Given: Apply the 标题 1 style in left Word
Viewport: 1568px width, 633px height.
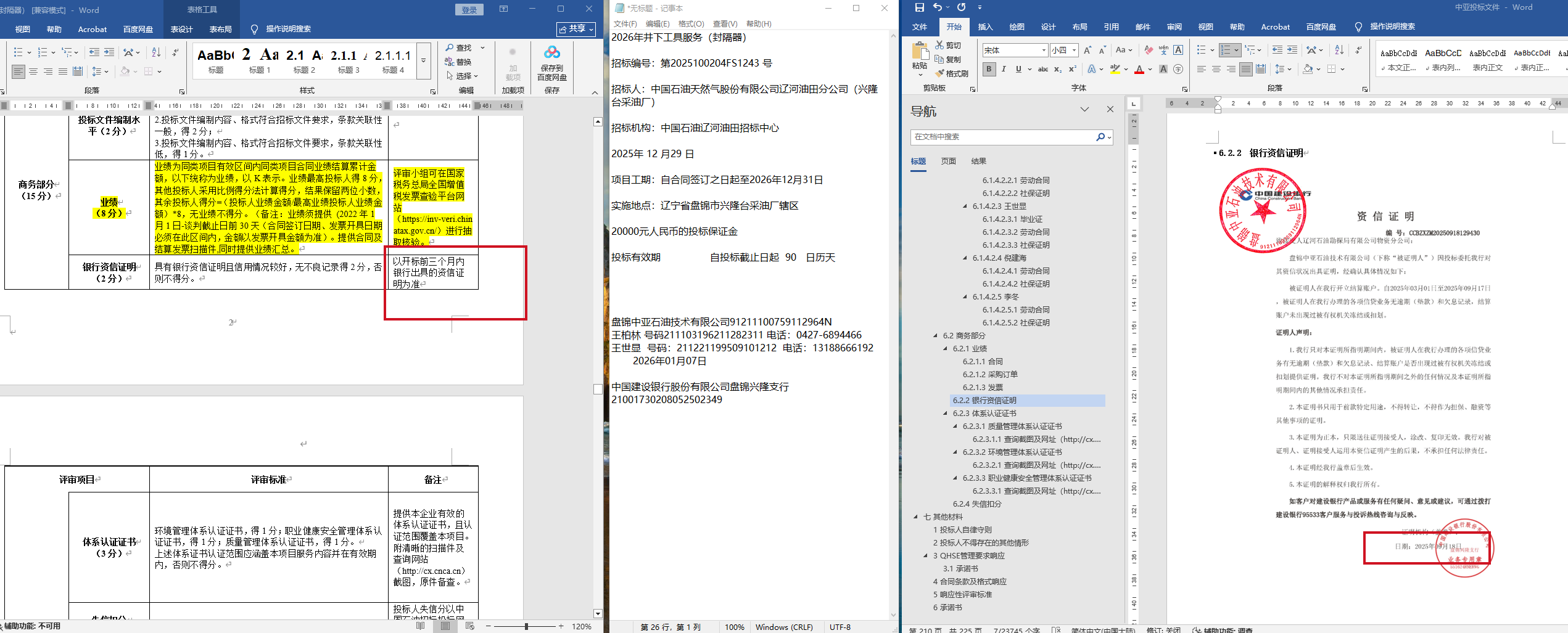Looking at the screenshot, I should (x=260, y=60).
